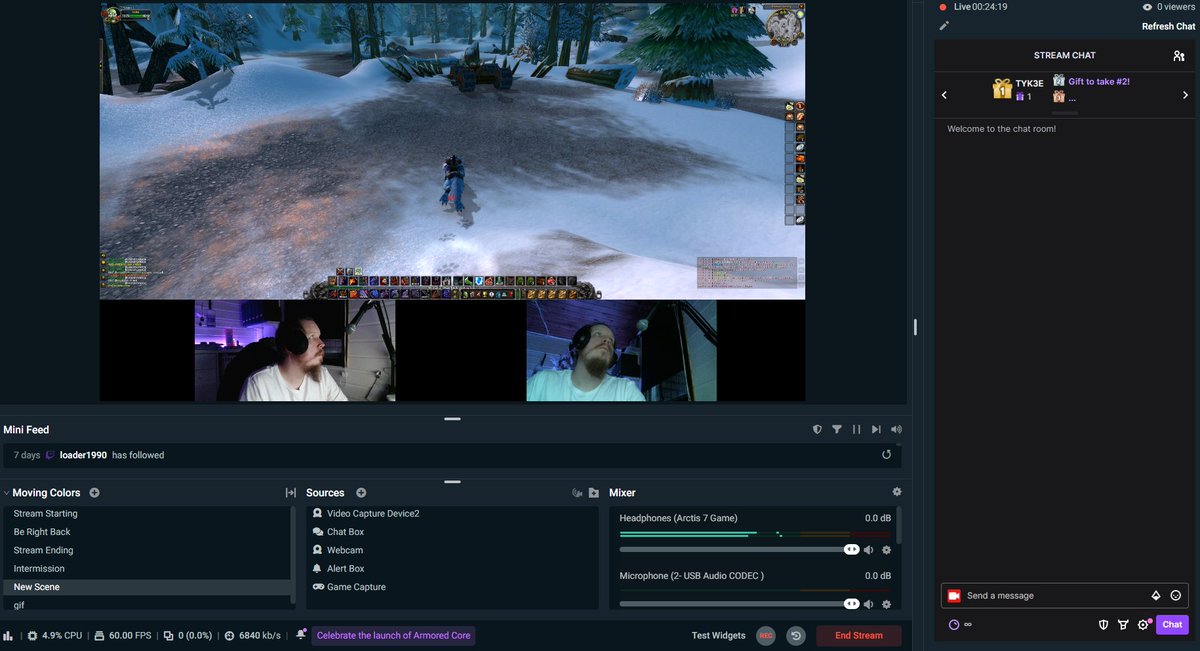This screenshot has width=1200, height=651.
Task: Toggle the replay buffer button
Action: (x=796, y=635)
